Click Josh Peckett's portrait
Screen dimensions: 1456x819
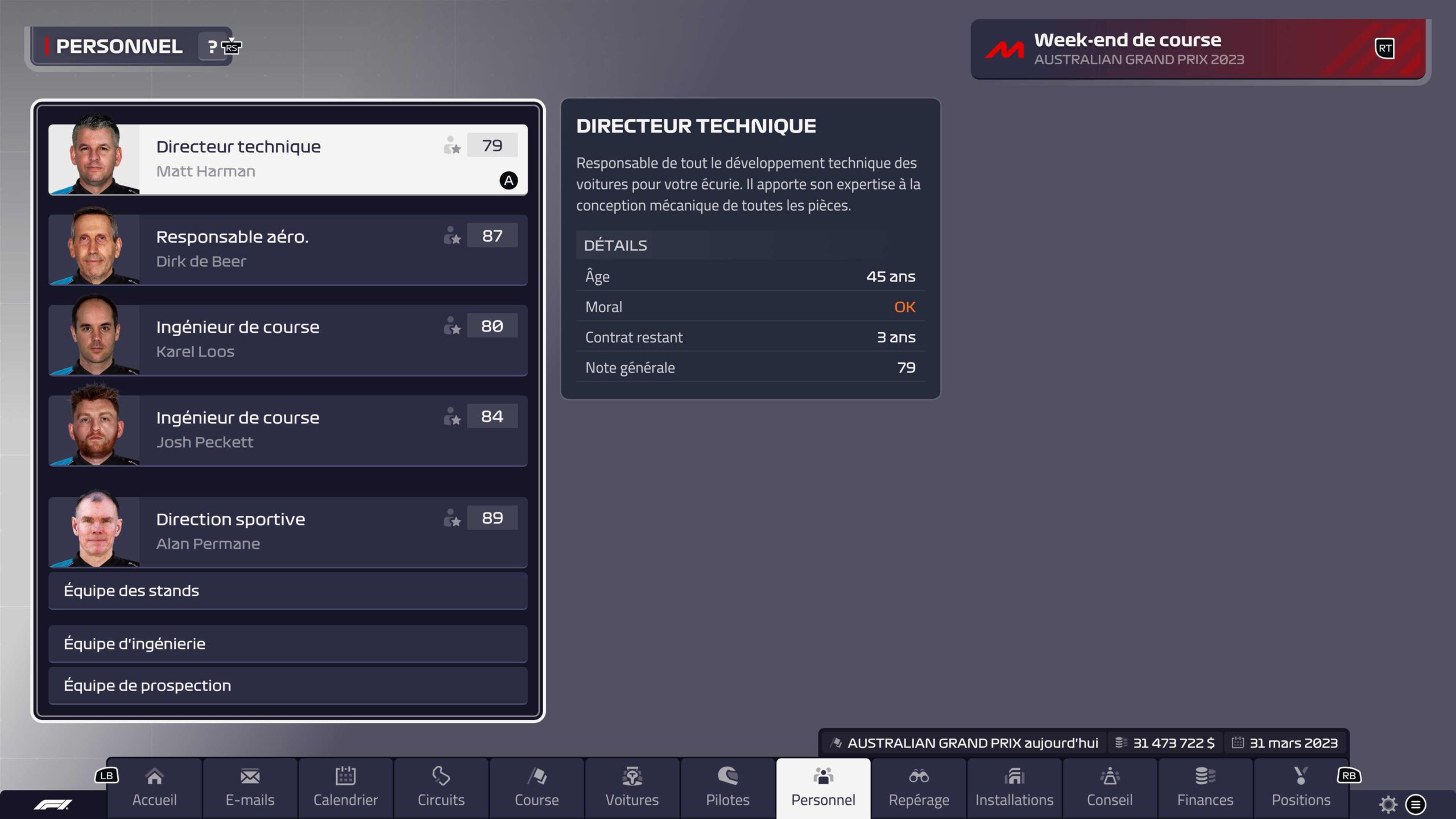pyautogui.click(x=94, y=425)
